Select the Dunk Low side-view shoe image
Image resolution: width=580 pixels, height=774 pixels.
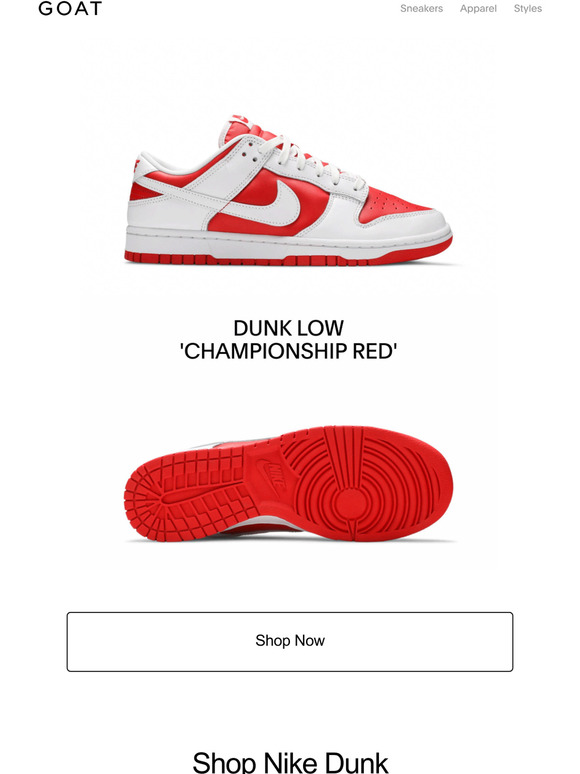pos(289,190)
